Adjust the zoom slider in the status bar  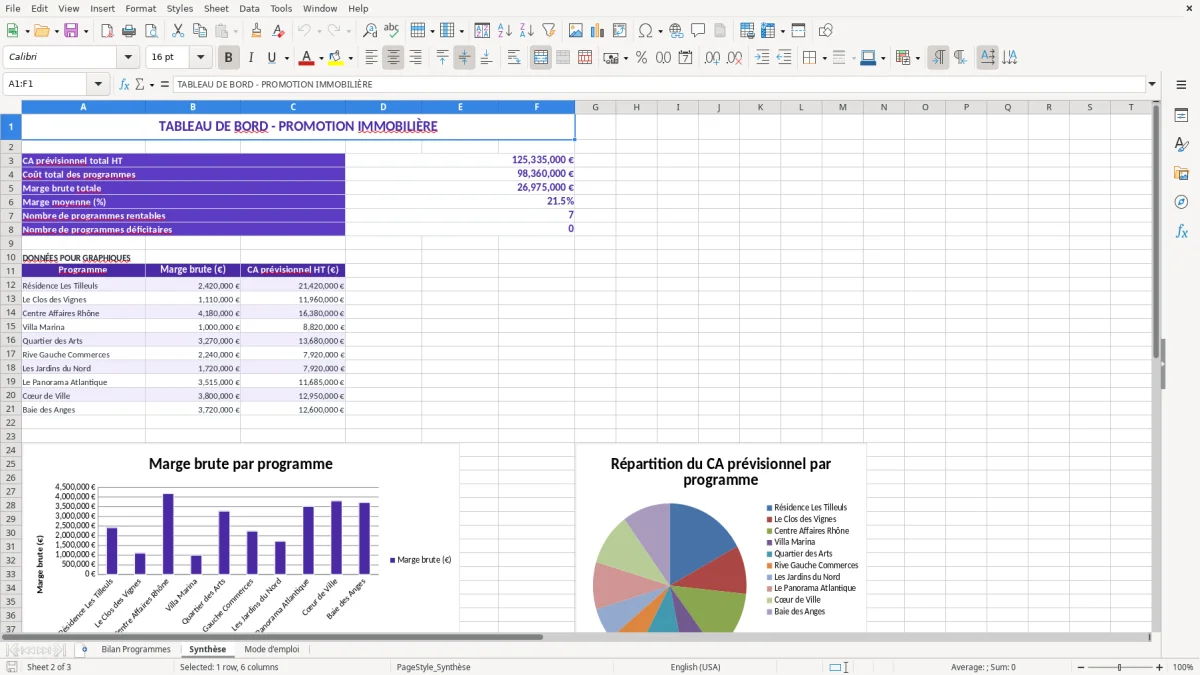tap(1119, 667)
